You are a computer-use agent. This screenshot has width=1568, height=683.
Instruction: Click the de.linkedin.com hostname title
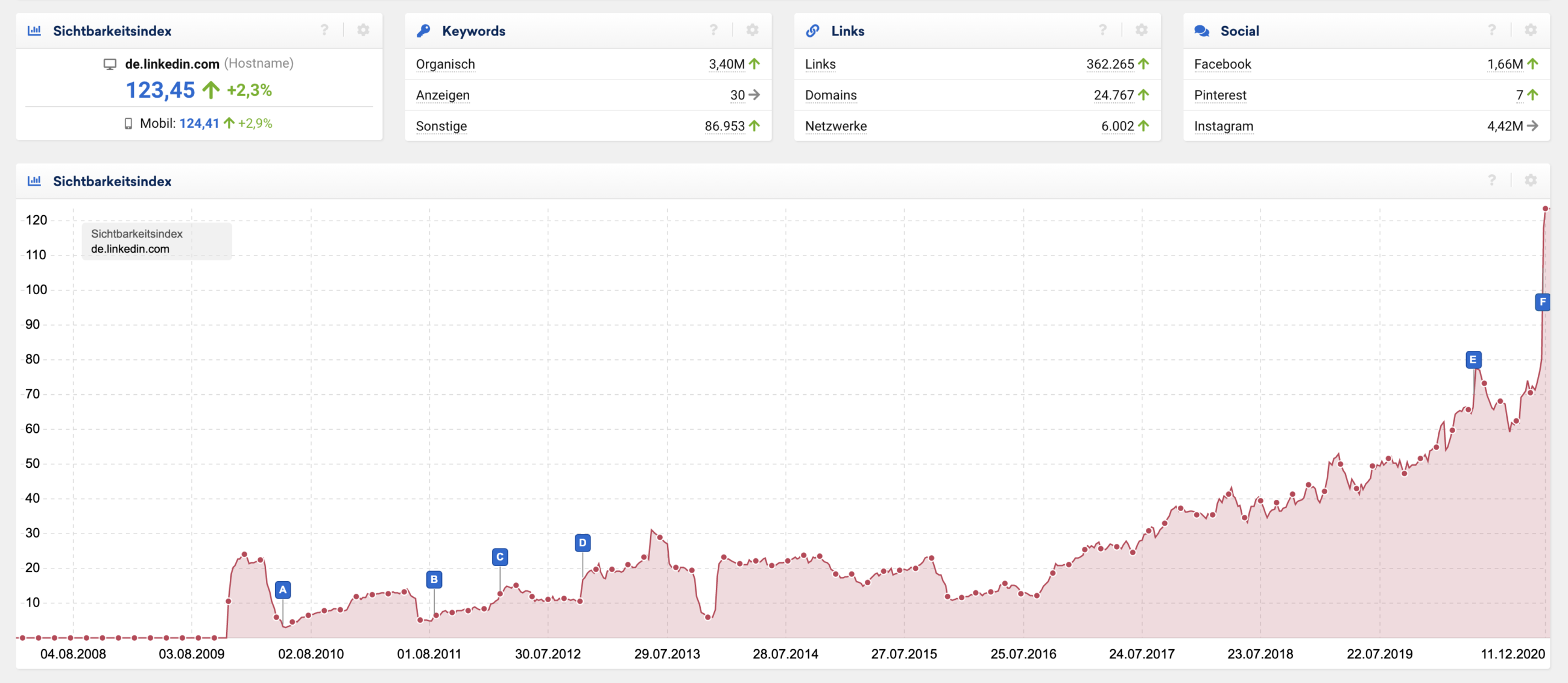(172, 64)
